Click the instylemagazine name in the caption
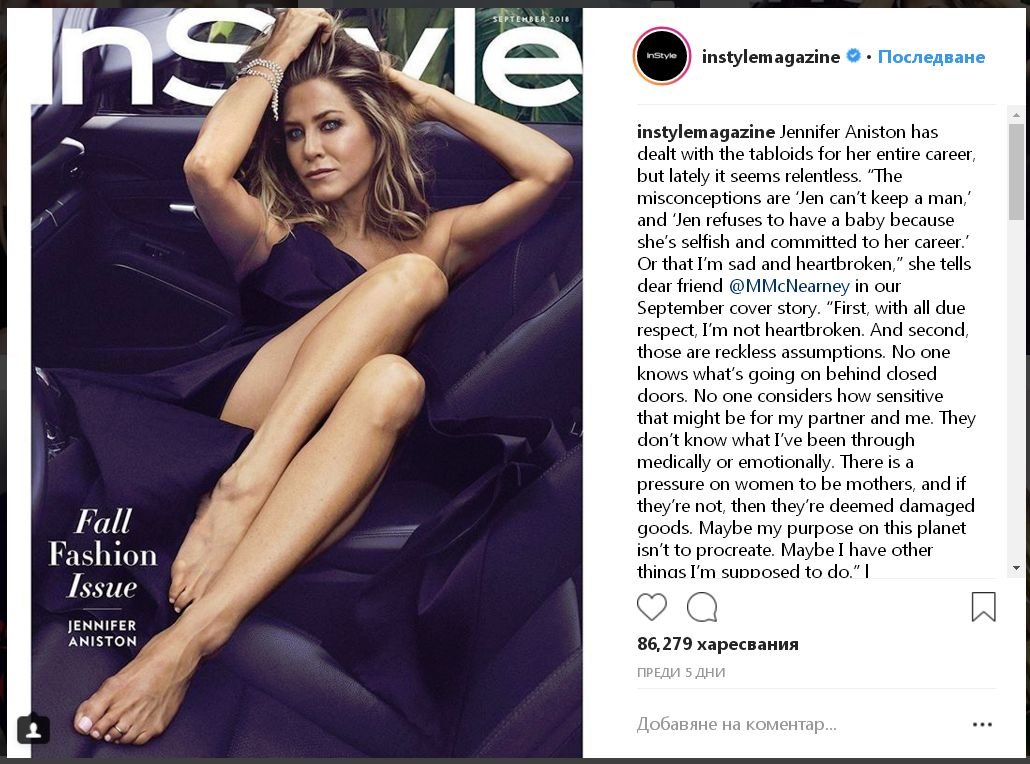This screenshot has width=1030, height=764. (x=705, y=132)
